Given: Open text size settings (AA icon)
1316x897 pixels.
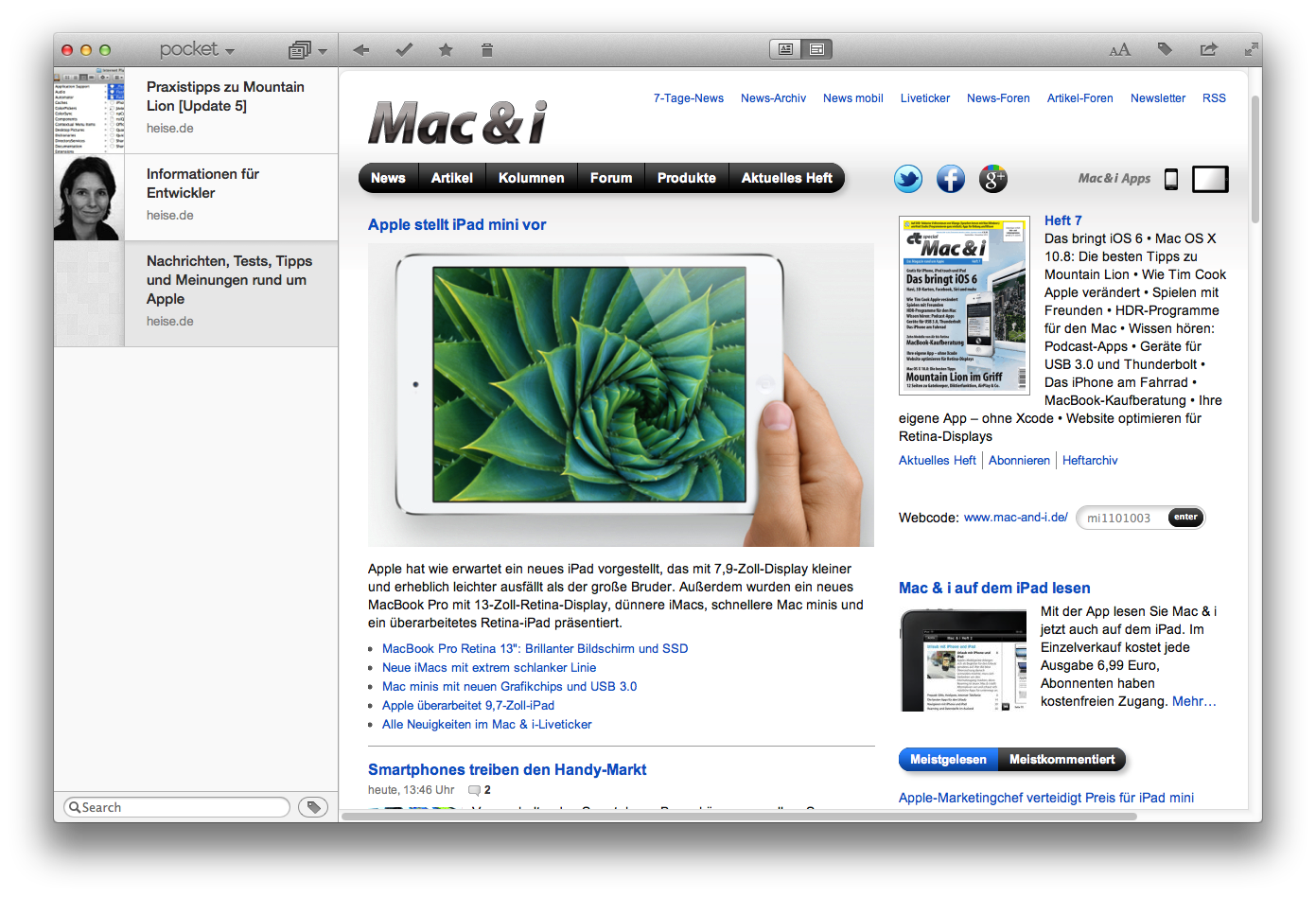Looking at the screenshot, I should (1119, 50).
